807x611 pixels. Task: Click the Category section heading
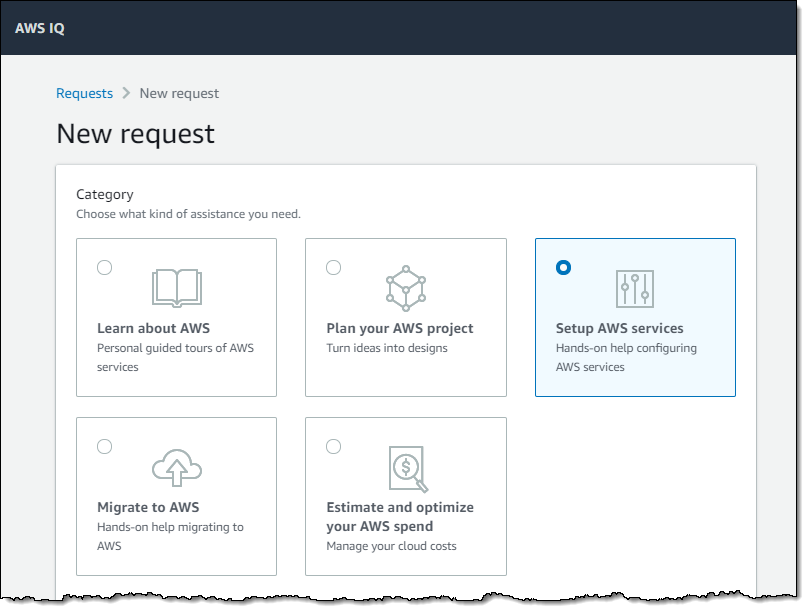pyautogui.click(x=105, y=195)
